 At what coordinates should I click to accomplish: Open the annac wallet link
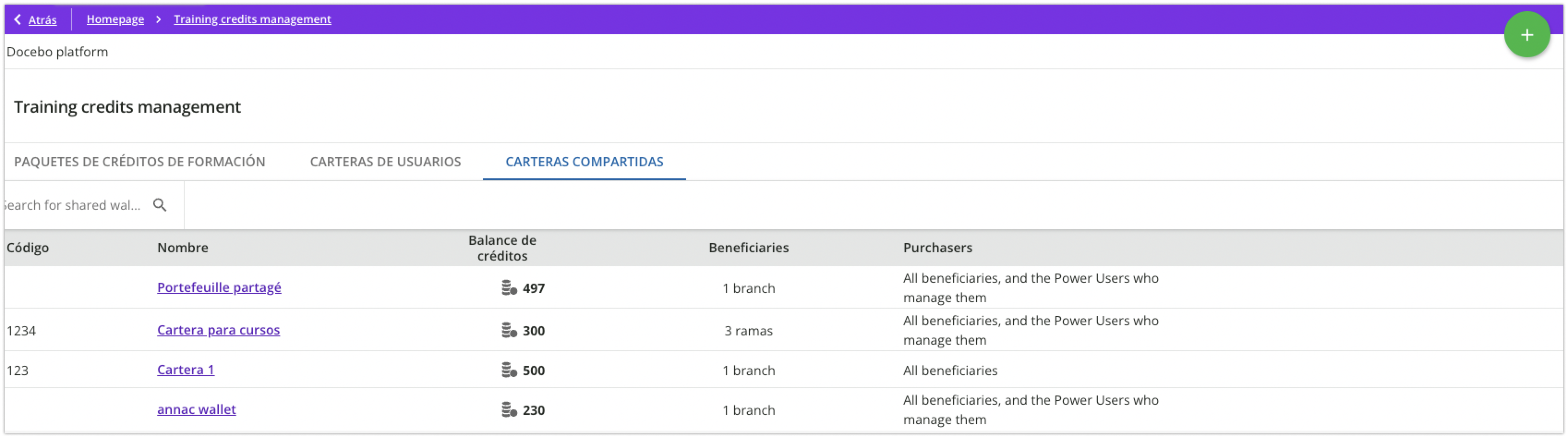point(196,409)
